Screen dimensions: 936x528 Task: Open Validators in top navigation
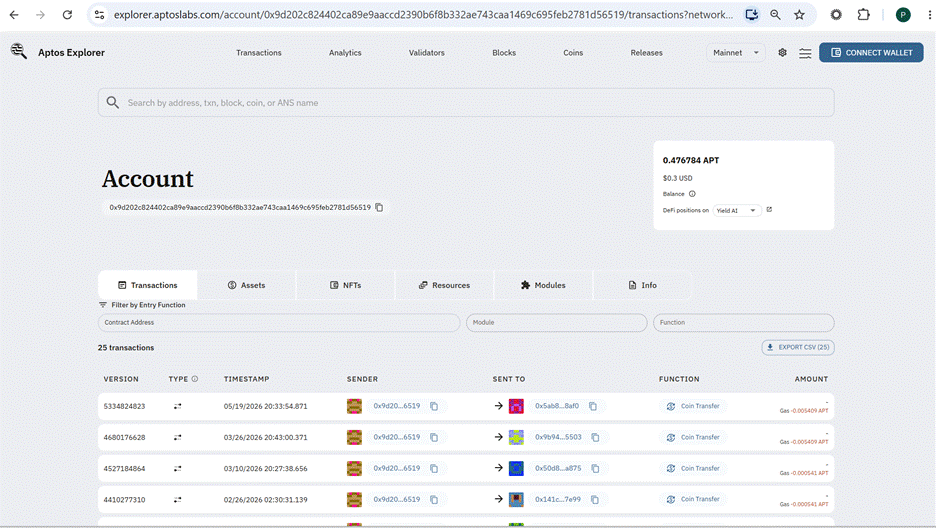(x=426, y=53)
